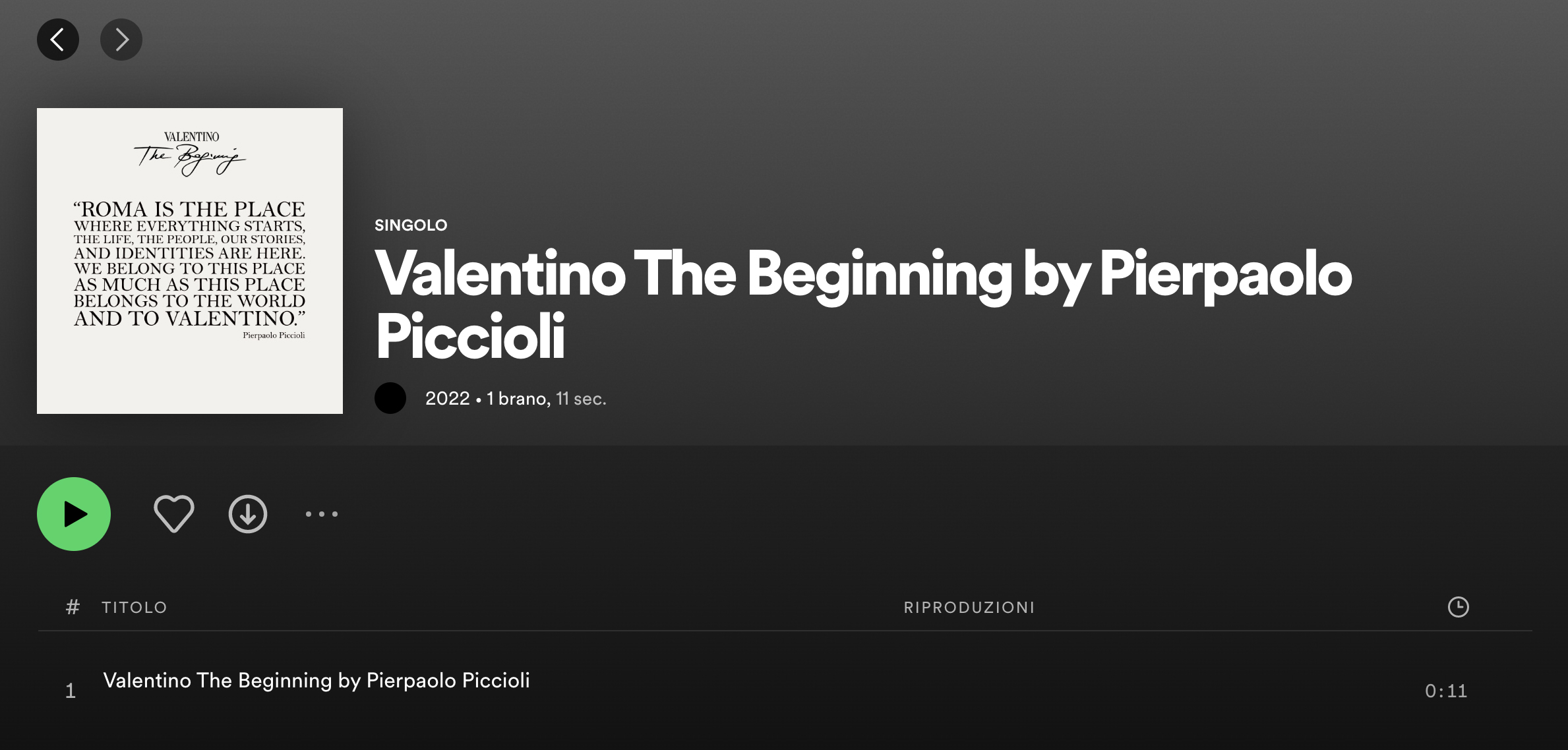The width and height of the screenshot is (1568, 750).
Task: Go back with the left arrow
Action: [x=58, y=40]
